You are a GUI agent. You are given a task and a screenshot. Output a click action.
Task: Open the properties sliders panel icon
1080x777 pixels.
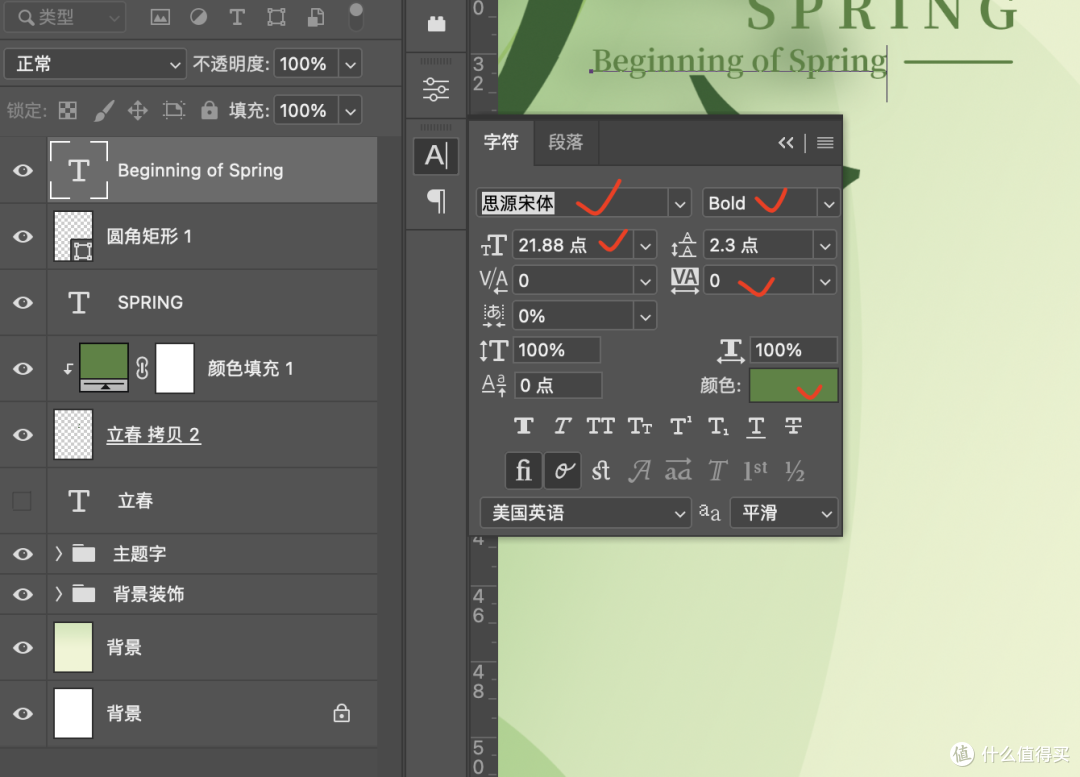pyautogui.click(x=436, y=90)
